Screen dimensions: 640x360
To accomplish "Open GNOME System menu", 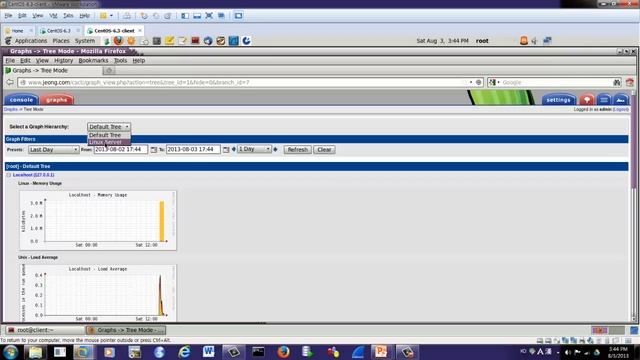I will [84, 41].
